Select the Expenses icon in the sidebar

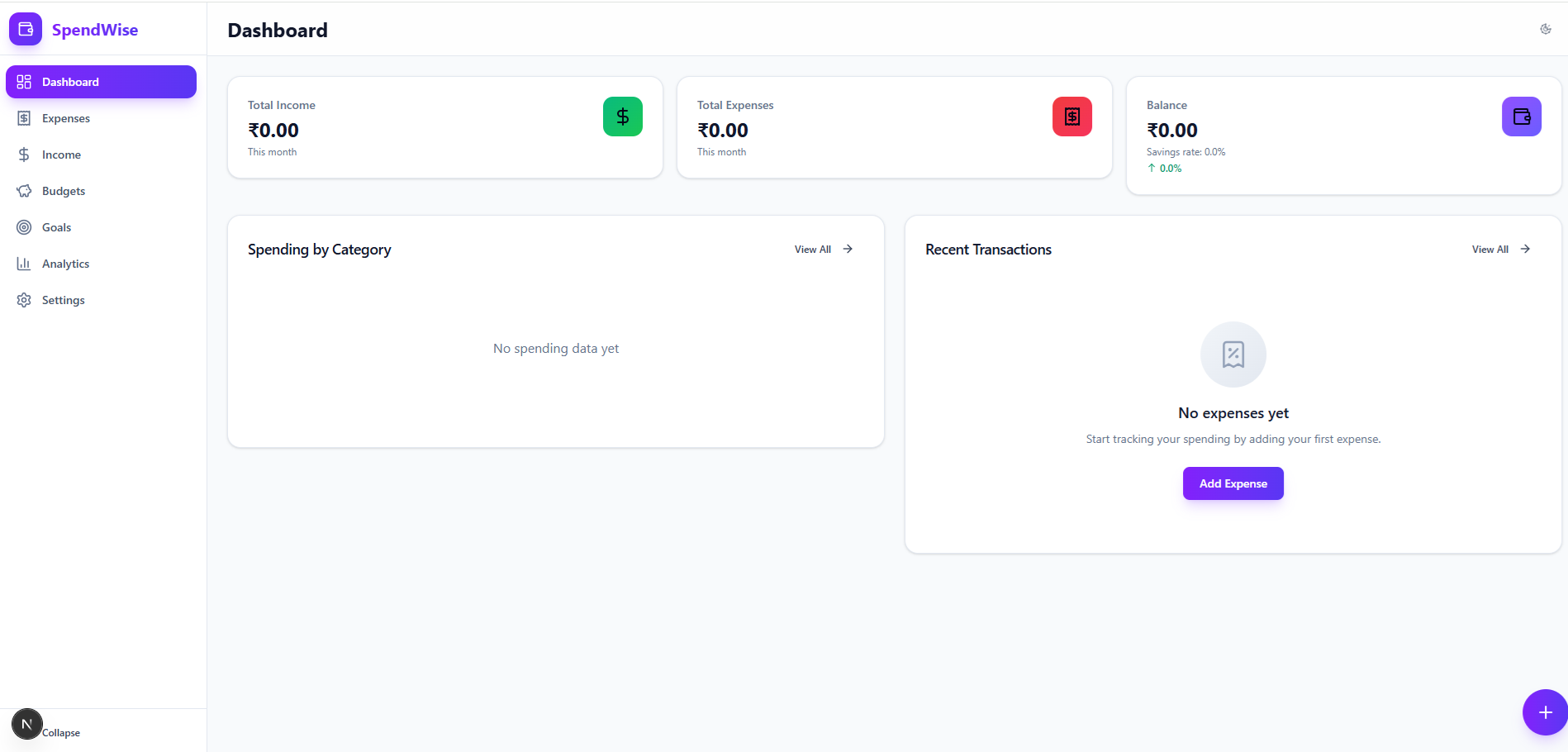(24, 118)
